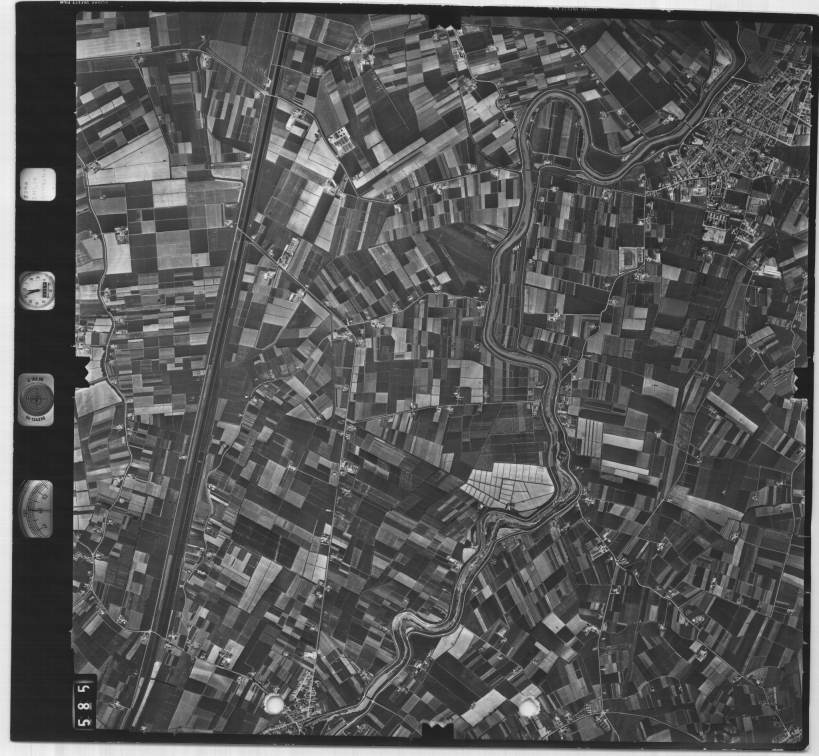
Task: Click the left white punch hole
Action: (272, 706)
